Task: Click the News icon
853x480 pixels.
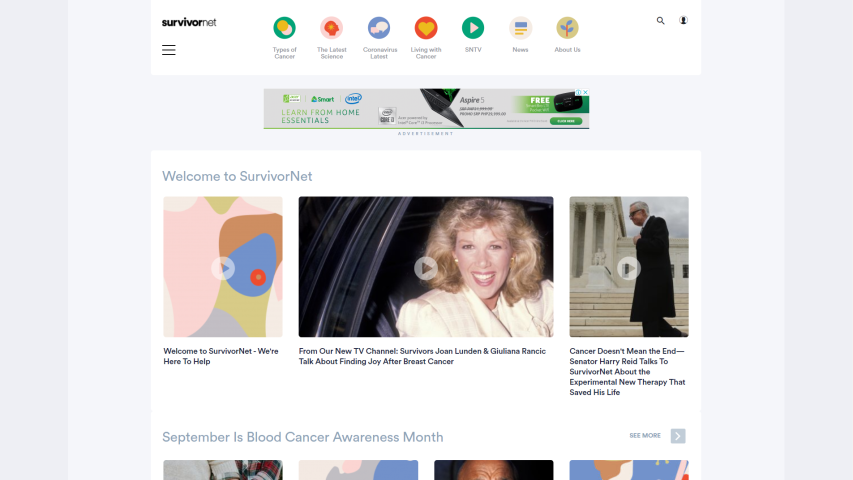Action: [520, 28]
